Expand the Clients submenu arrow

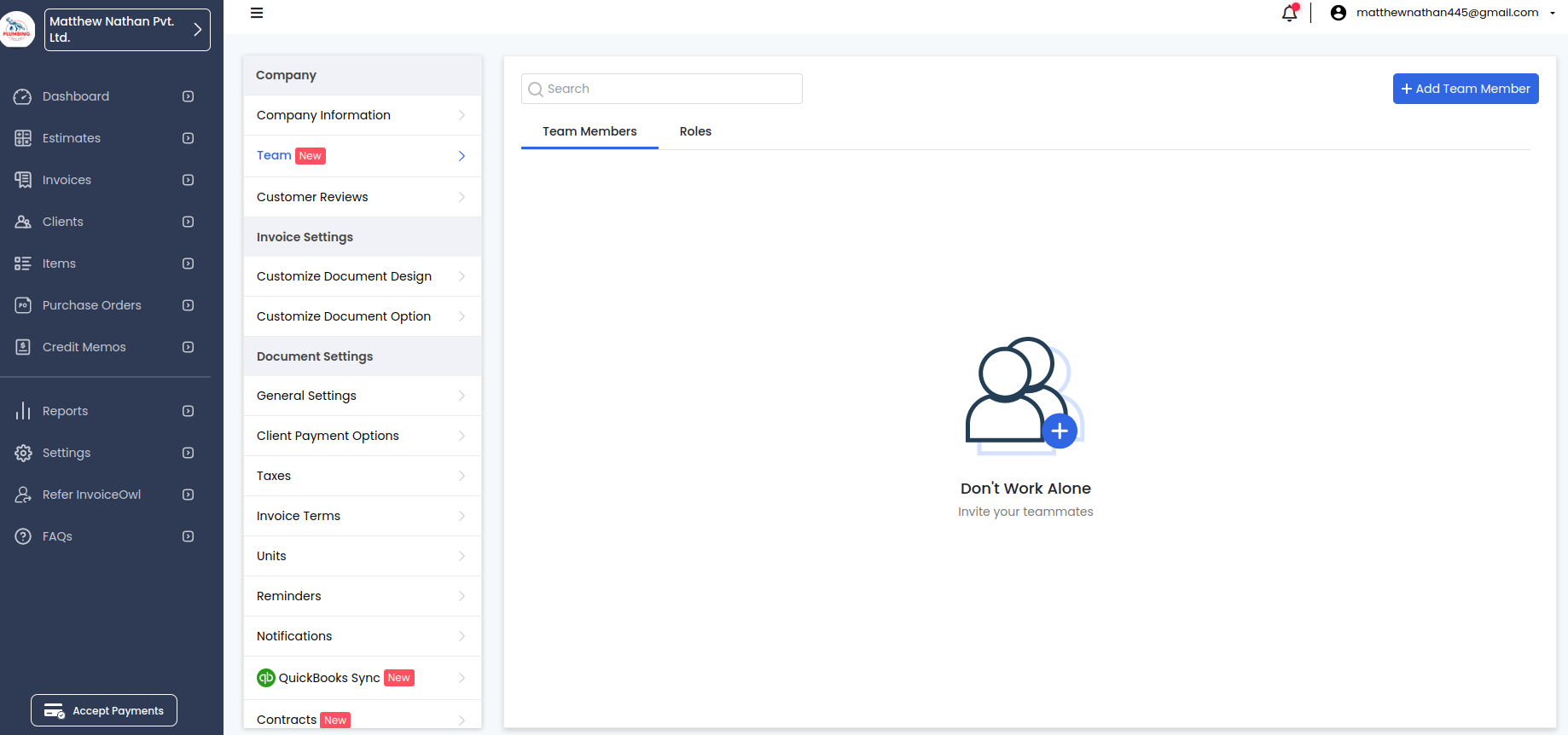(x=189, y=222)
